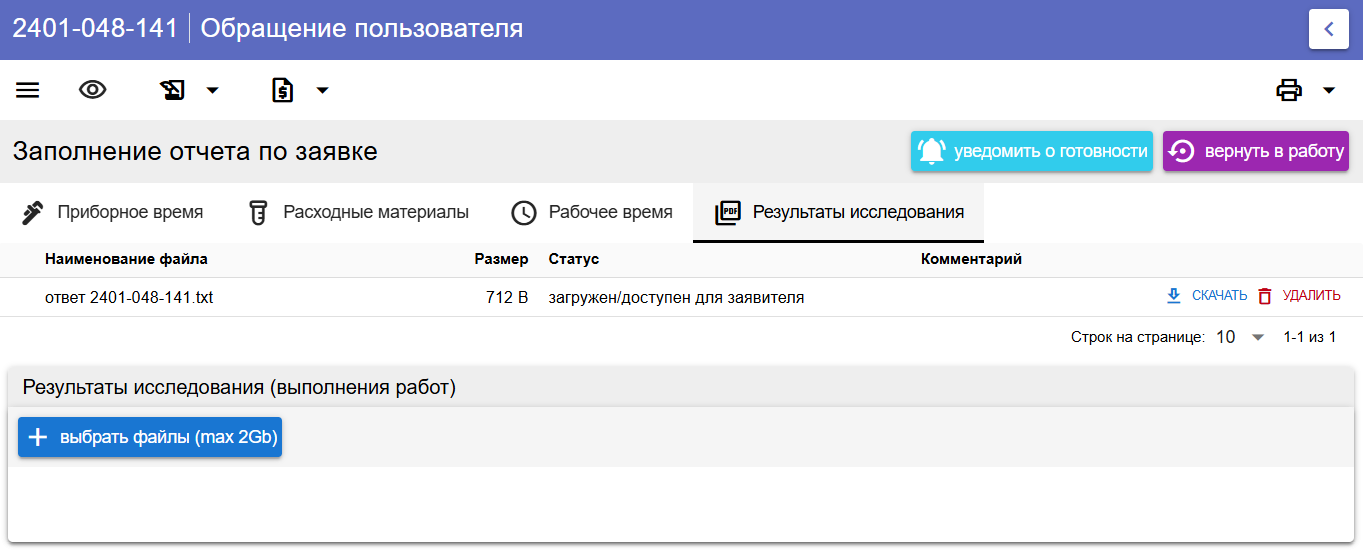Click the printer icon

tap(1289, 91)
